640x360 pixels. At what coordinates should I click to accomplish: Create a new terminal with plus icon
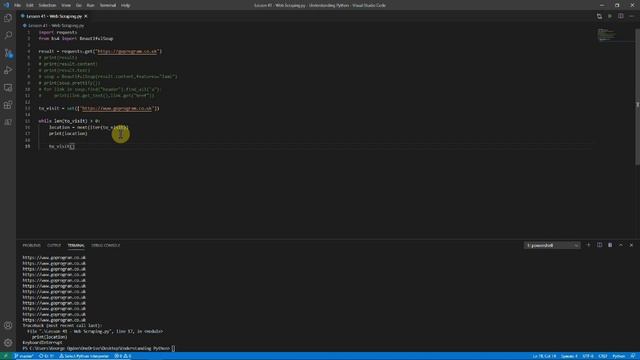588,245
